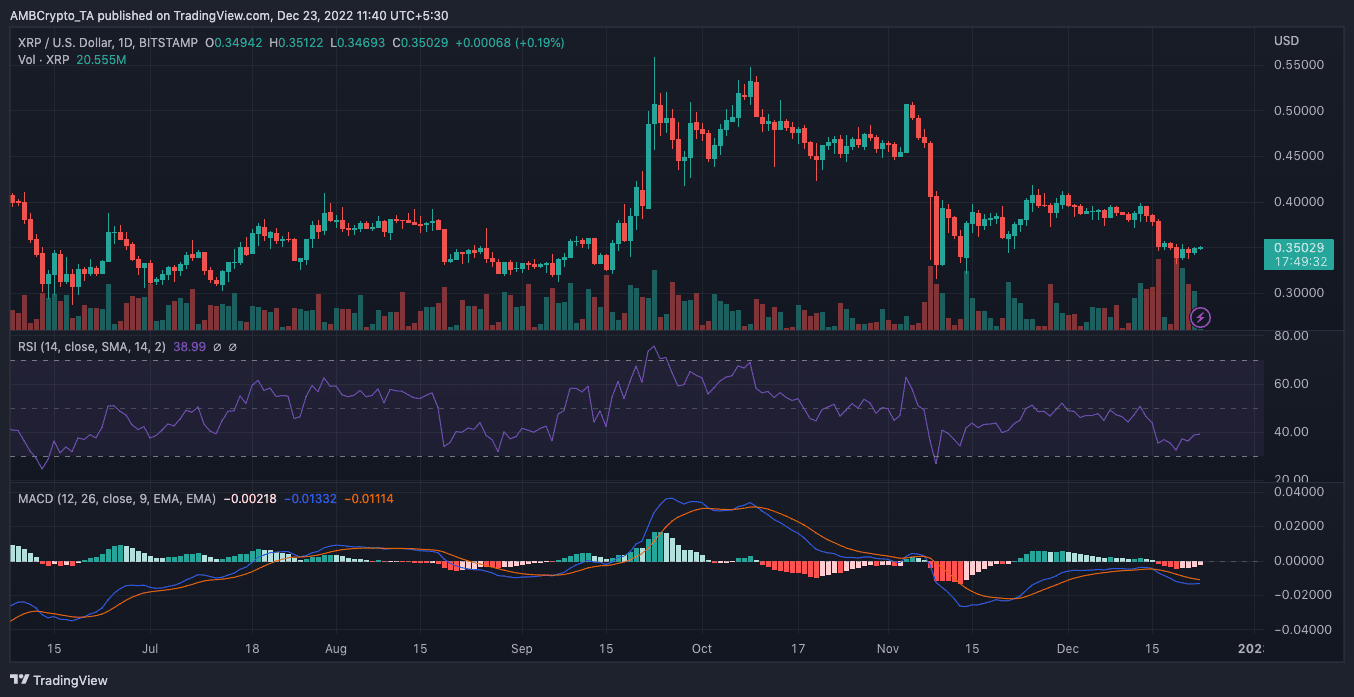Click the bar countdown 17:49:32
This screenshot has width=1354, height=697.
pos(1300,261)
